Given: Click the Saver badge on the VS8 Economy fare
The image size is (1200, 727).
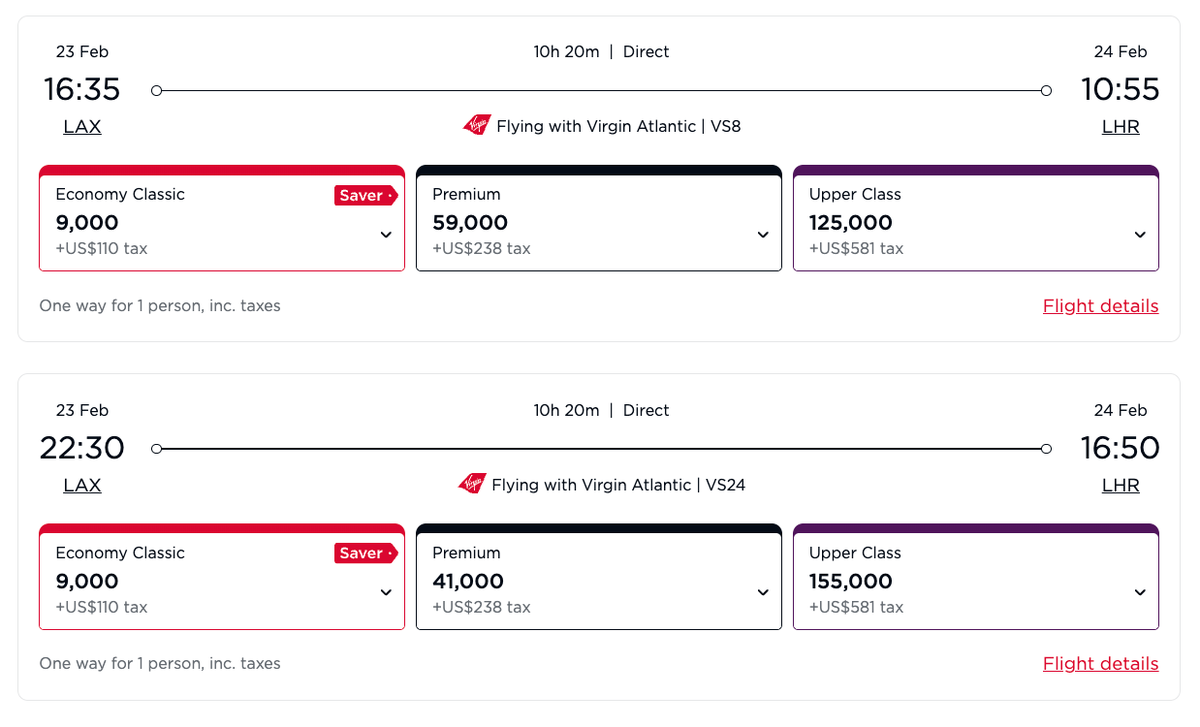Looking at the screenshot, I should 365,195.
